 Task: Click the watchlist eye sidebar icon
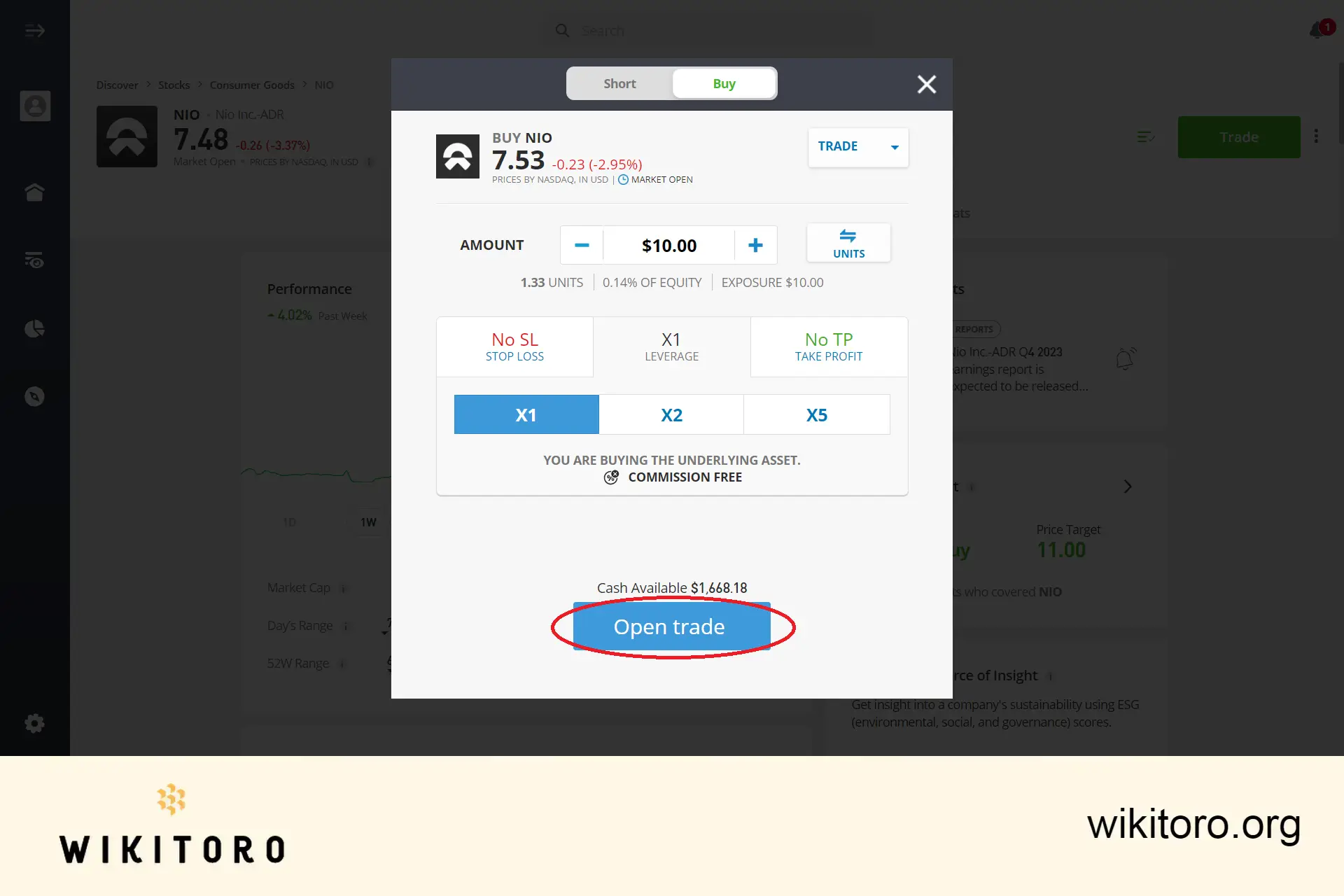pos(35,260)
